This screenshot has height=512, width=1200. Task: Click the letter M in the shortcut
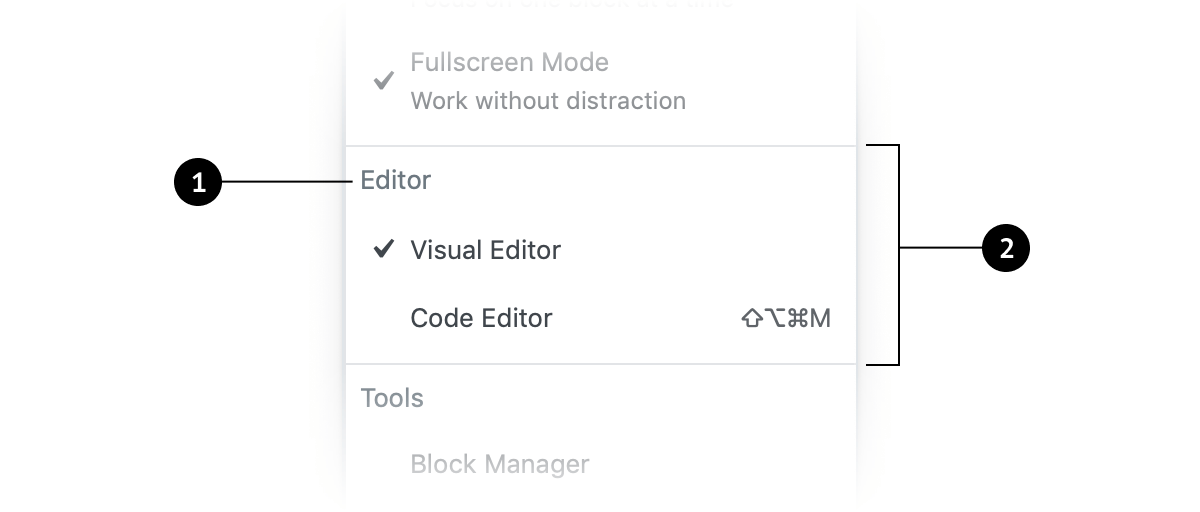[820, 319]
